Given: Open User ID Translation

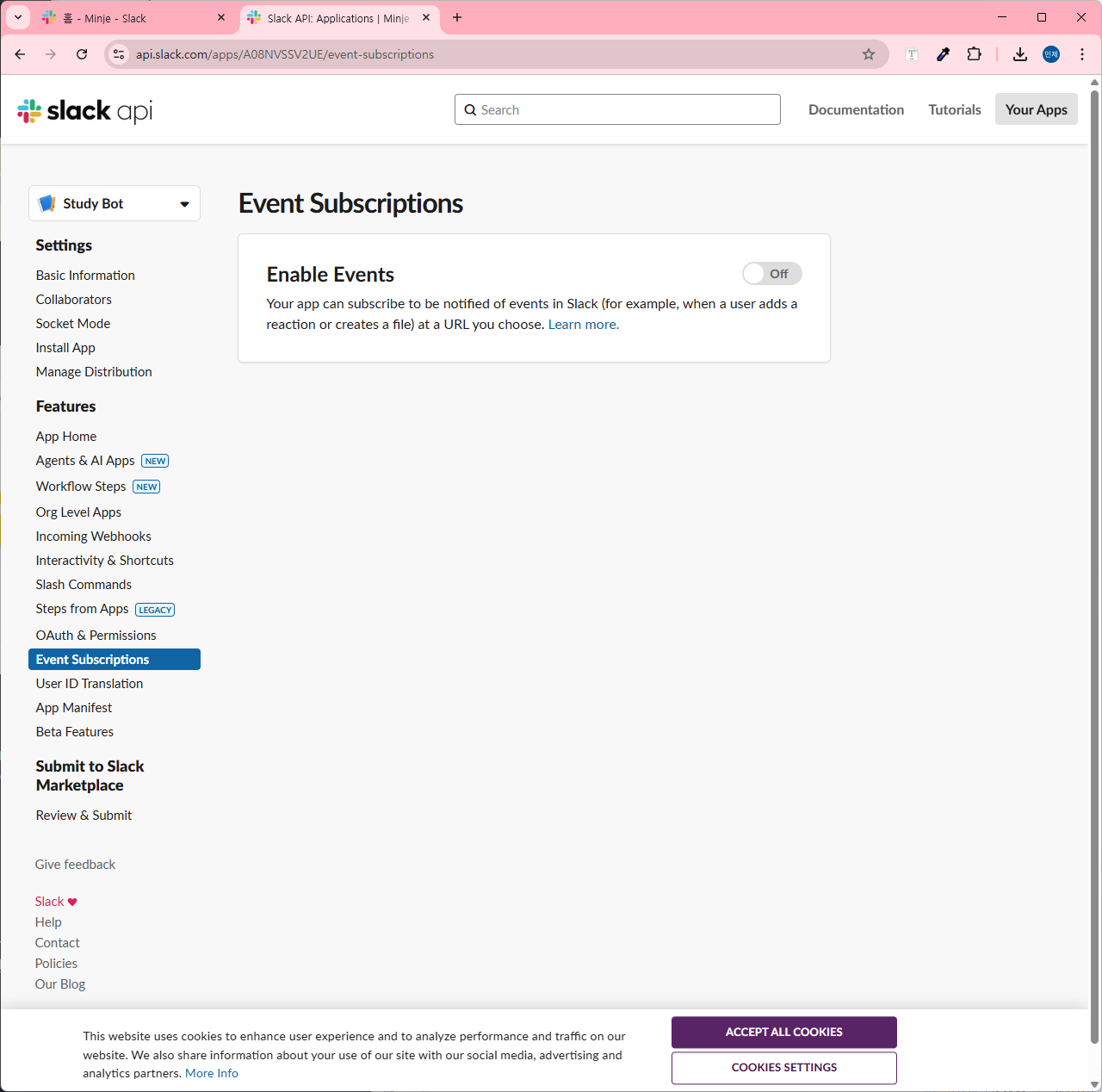Looking at the screenshot, I should [90, 684].
